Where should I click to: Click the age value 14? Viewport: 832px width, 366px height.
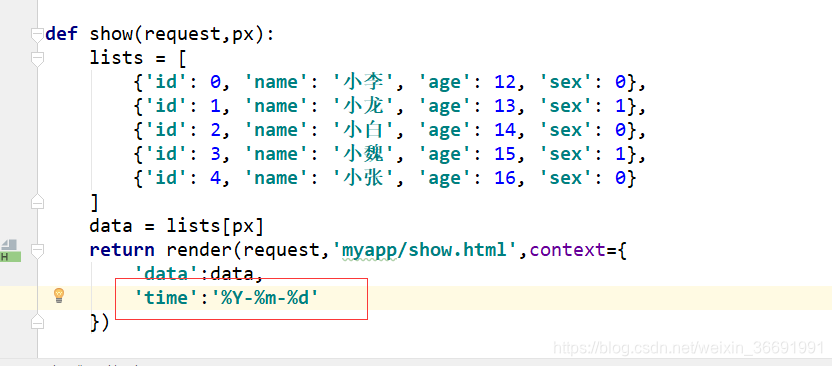tap(505, 130)
